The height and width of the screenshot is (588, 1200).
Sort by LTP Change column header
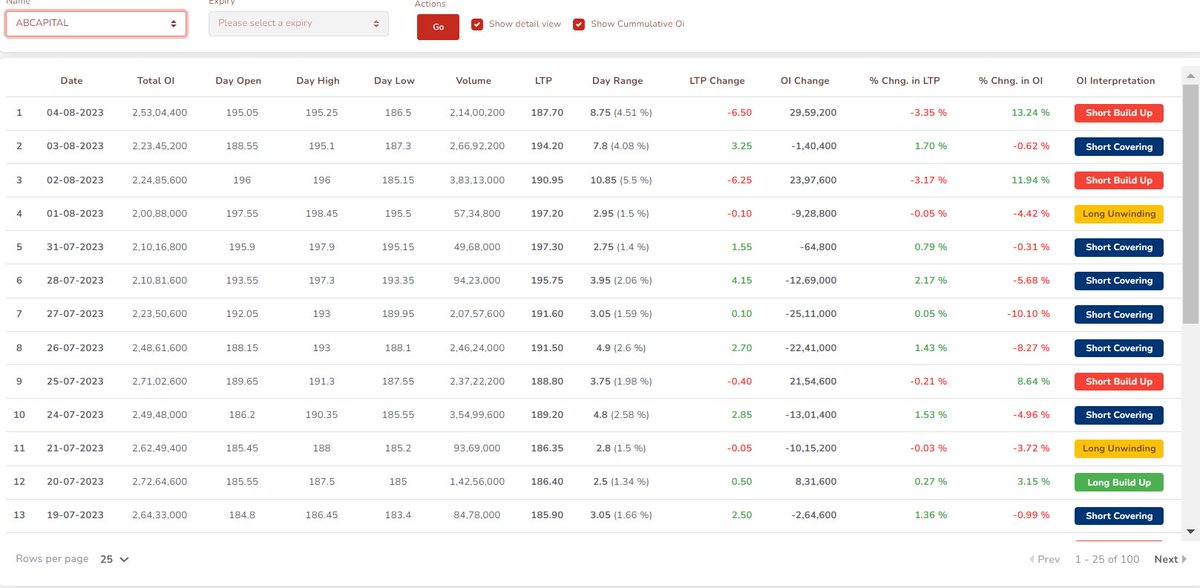point(717,80)
